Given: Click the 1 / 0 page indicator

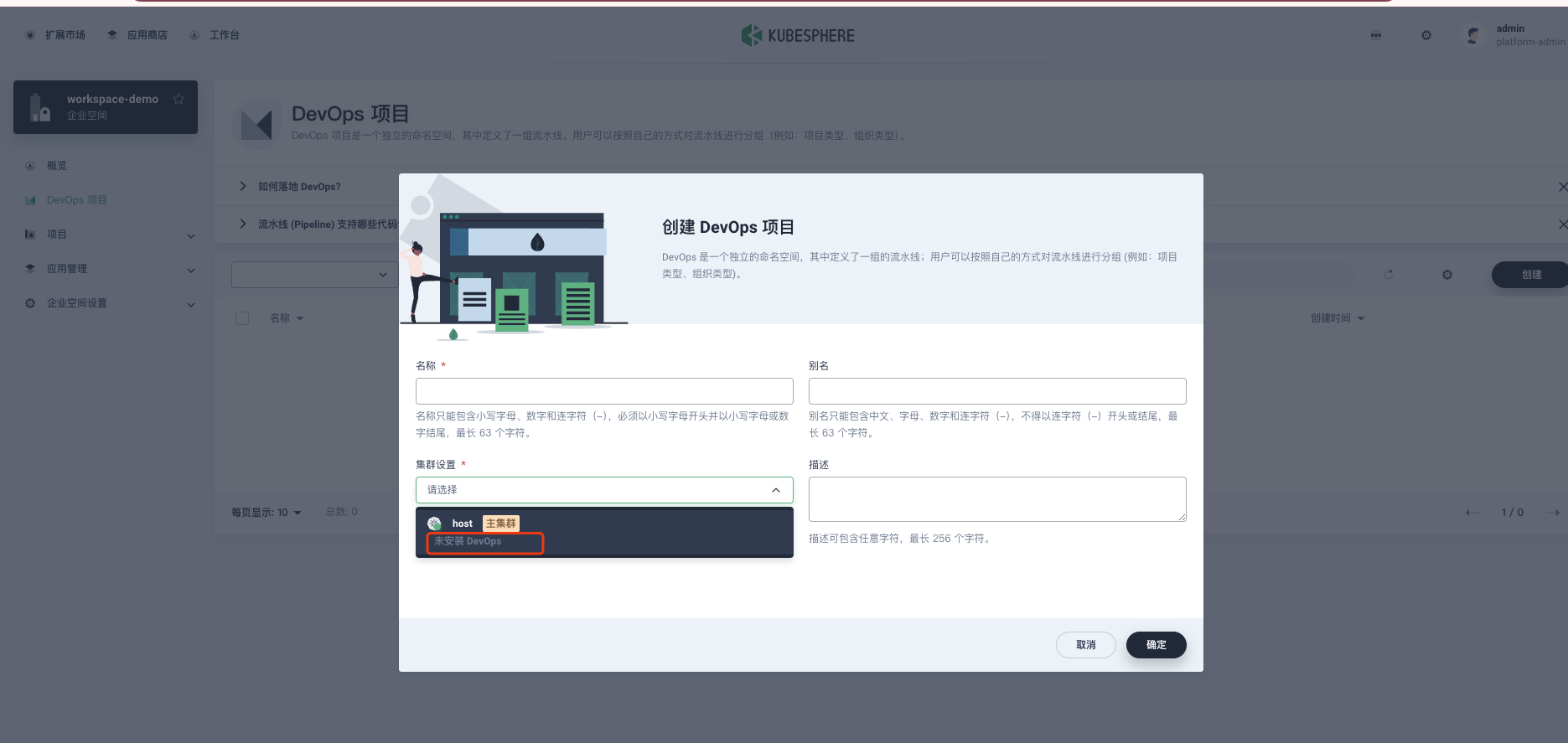Looking at the screenshot, I should tap(1512, 512).
